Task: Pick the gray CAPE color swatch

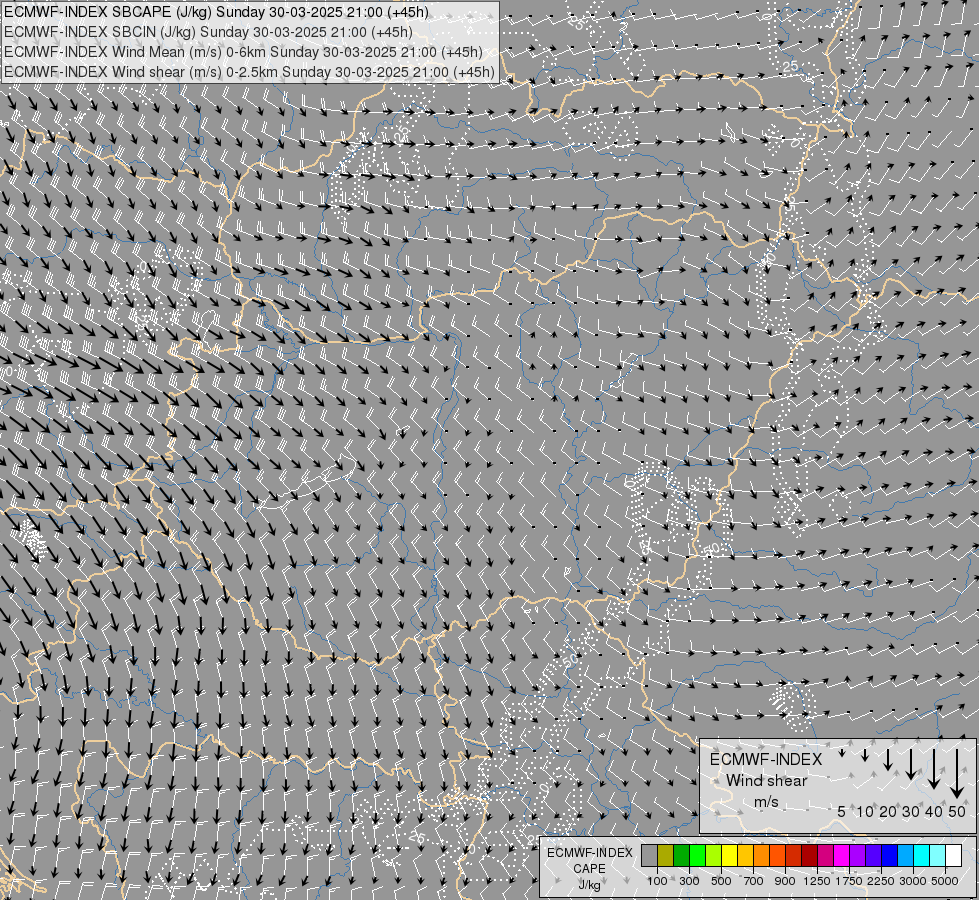Action: click(x=649, y=856)
